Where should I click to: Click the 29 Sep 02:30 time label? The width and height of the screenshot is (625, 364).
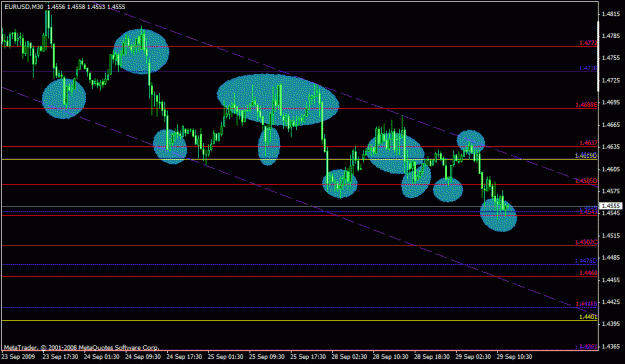pyautogui.click(x=474, y=356)
